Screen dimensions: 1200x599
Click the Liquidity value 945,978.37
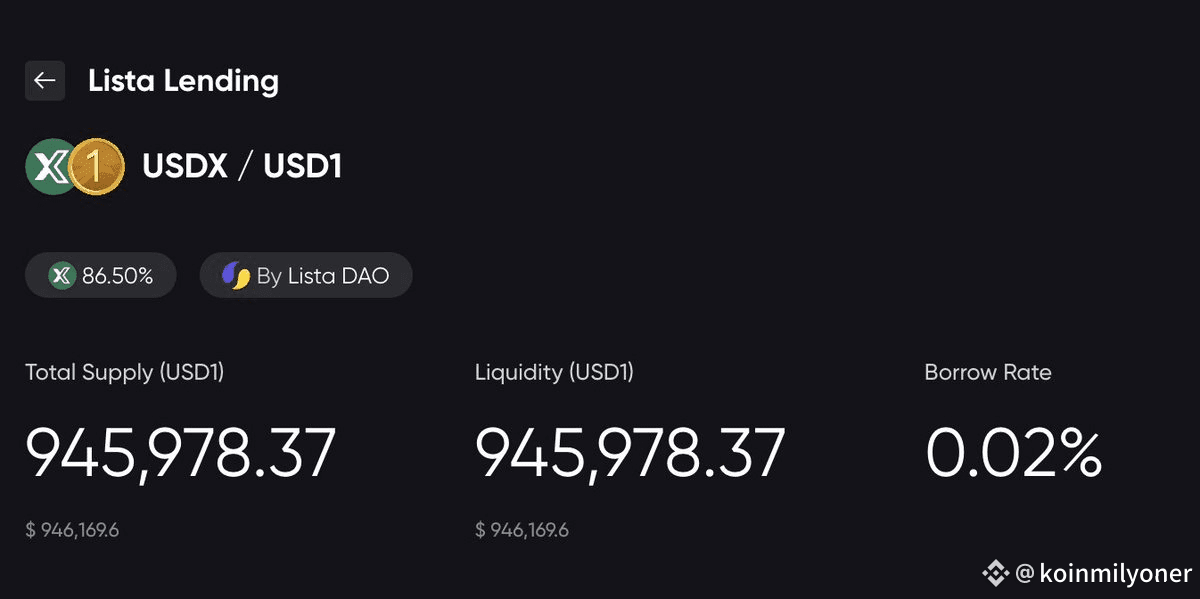630,453
